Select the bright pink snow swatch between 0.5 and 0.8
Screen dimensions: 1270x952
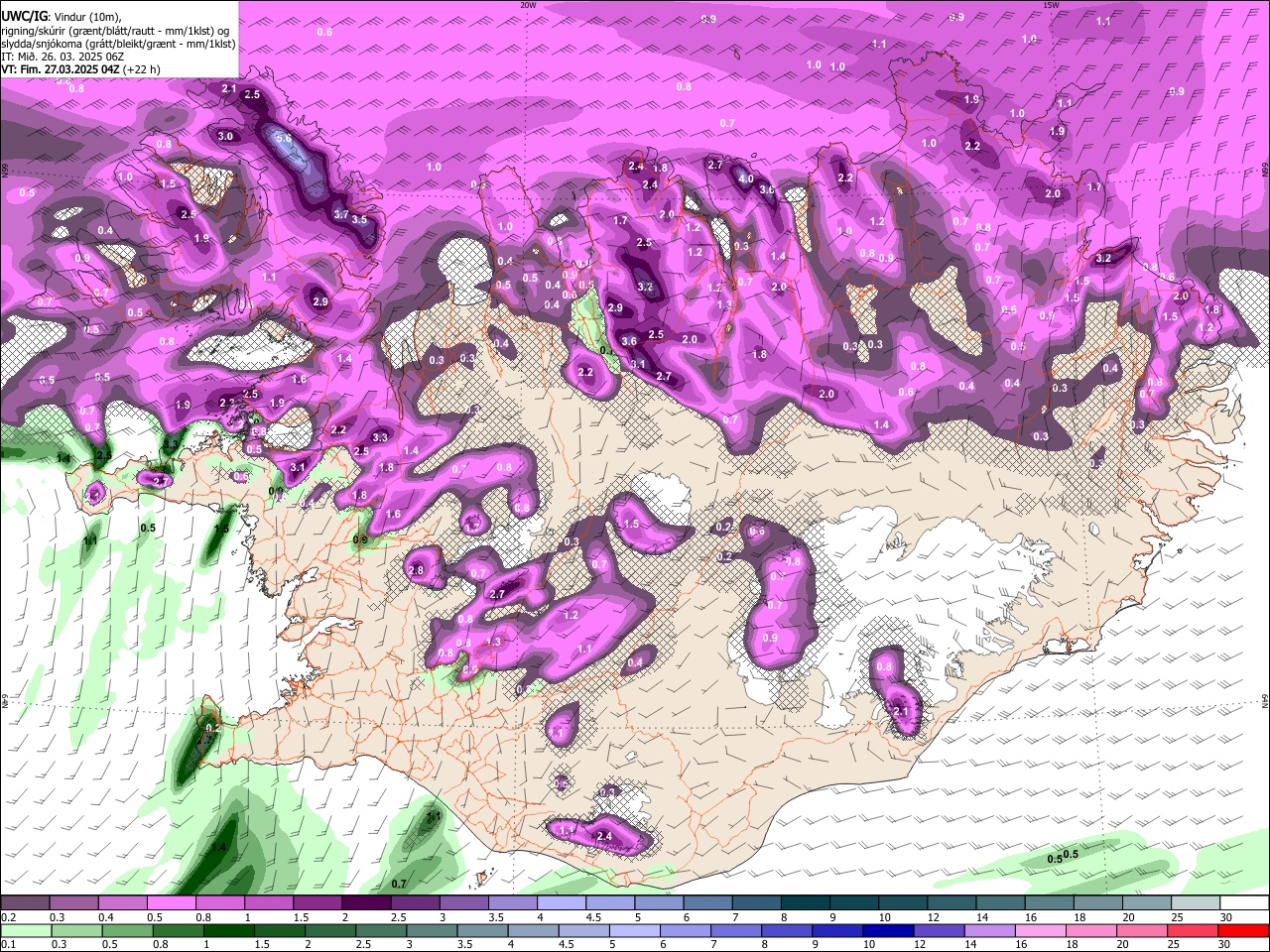tap(171, 903)
